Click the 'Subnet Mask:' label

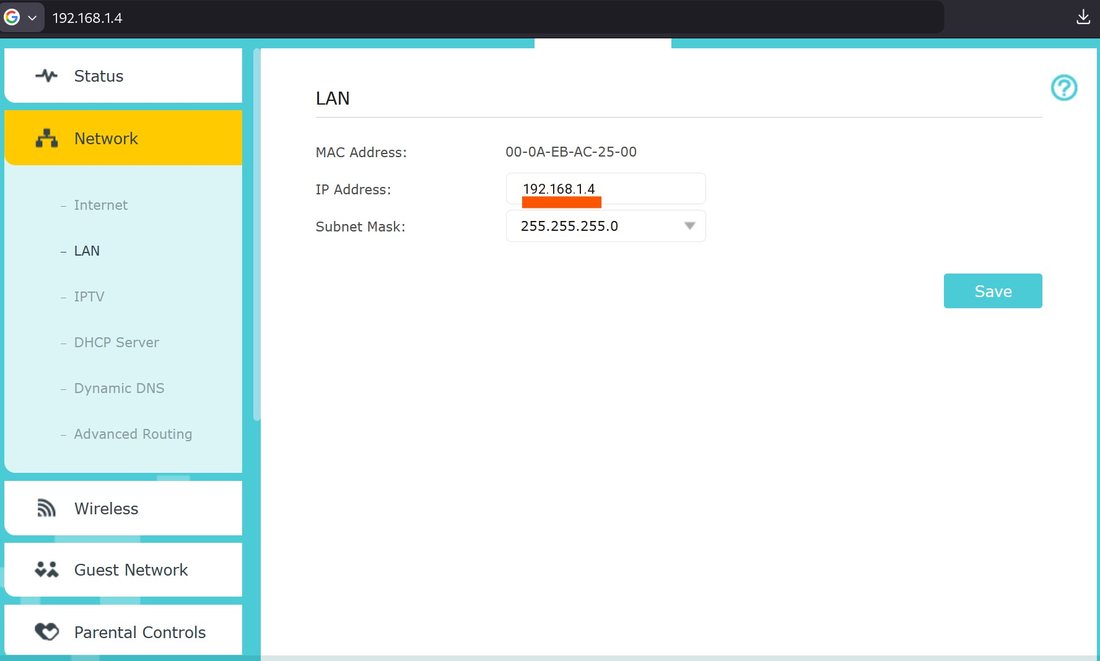(361, 227)
